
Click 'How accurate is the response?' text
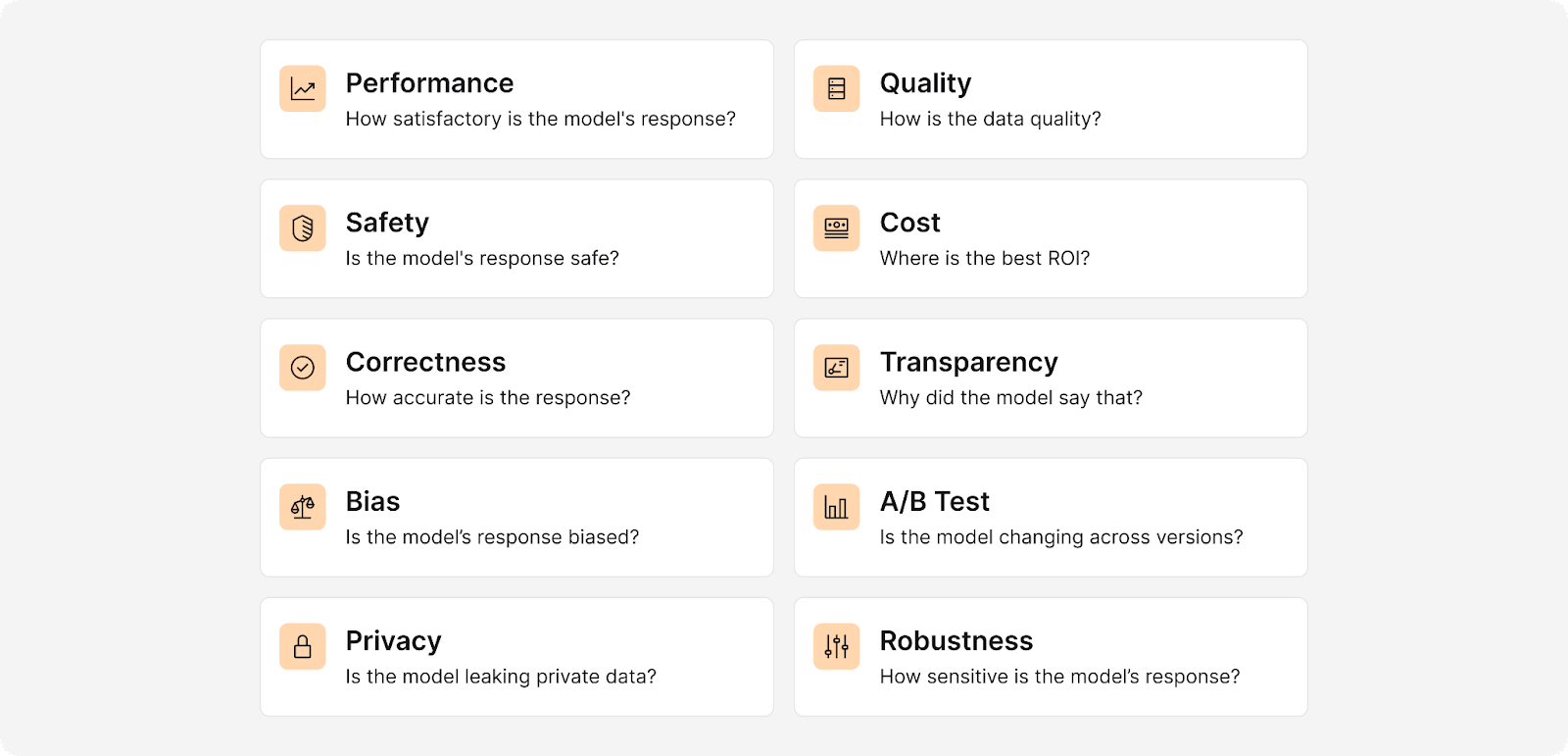click(488, 398)
